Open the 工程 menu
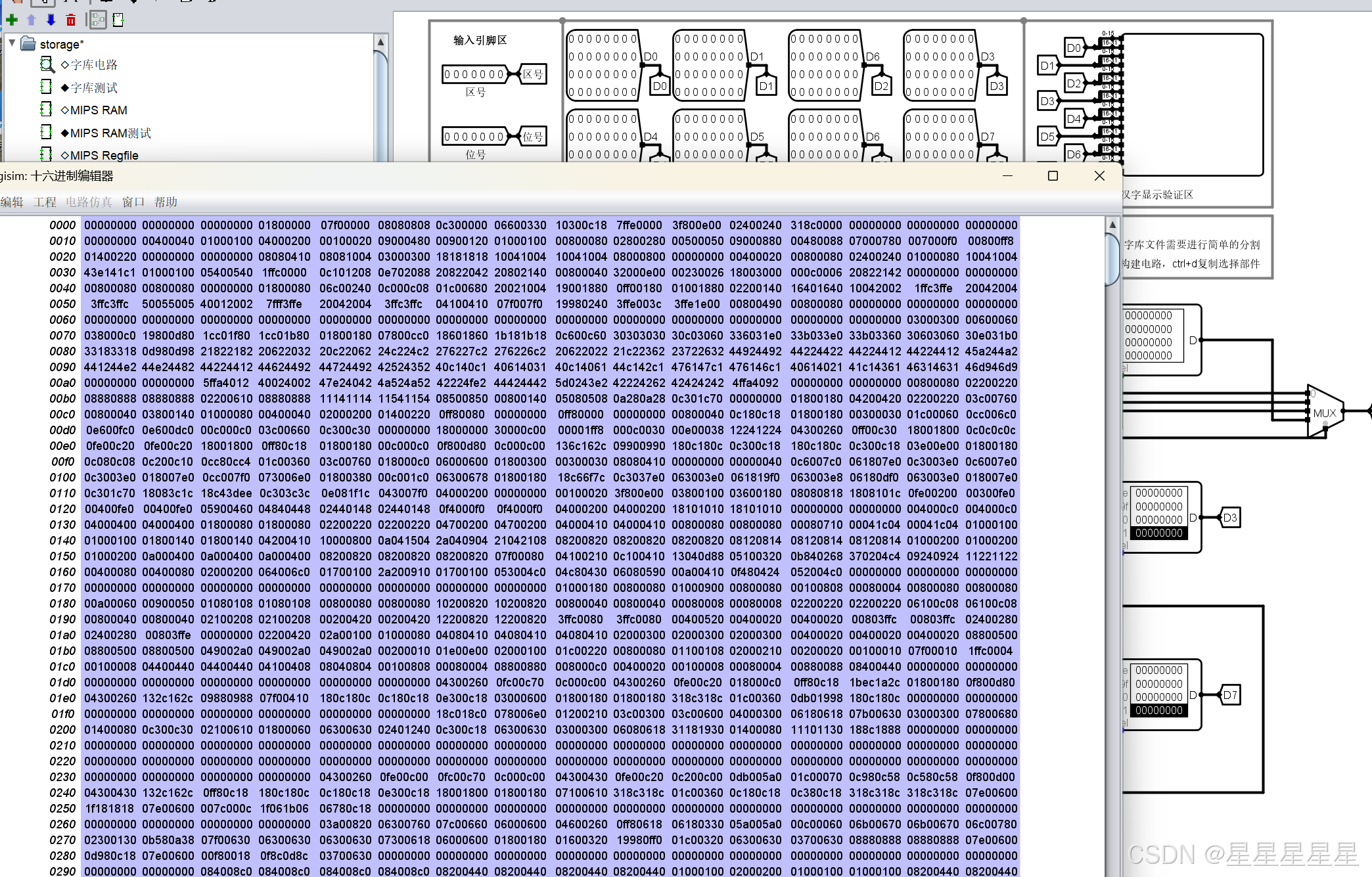Viewport: 1372px width, 877px height. [x=45, y=202]
